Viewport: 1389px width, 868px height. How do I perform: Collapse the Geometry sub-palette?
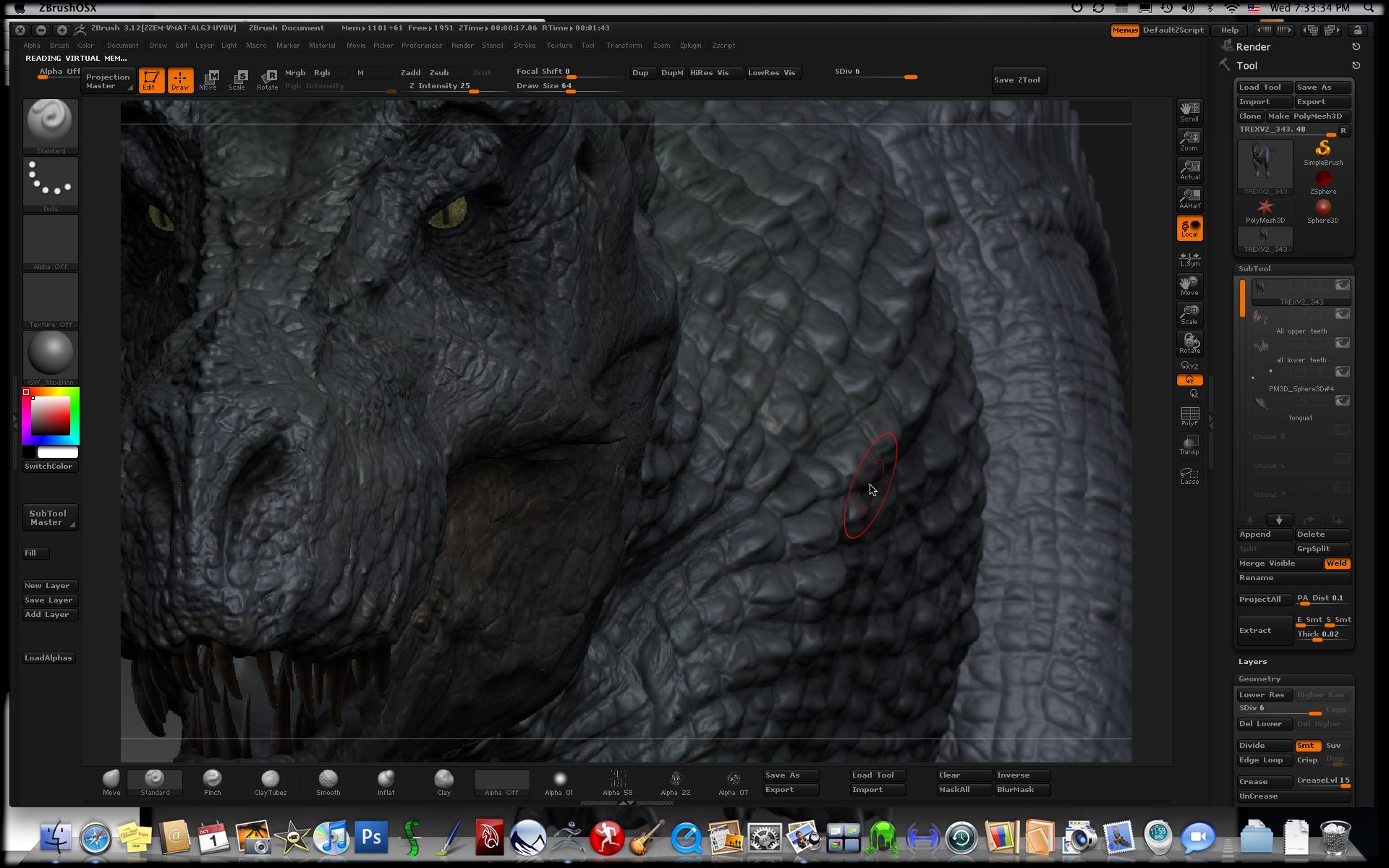(x=1259, y=679)
